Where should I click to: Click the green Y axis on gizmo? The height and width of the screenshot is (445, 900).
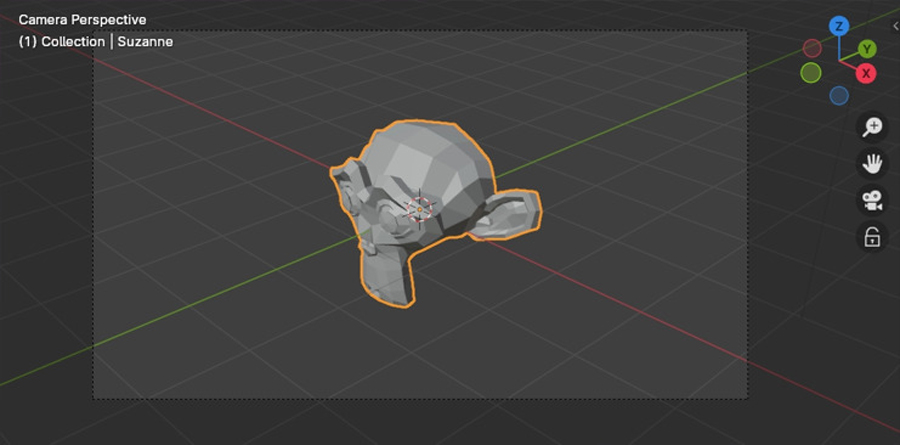pos(867,48)
